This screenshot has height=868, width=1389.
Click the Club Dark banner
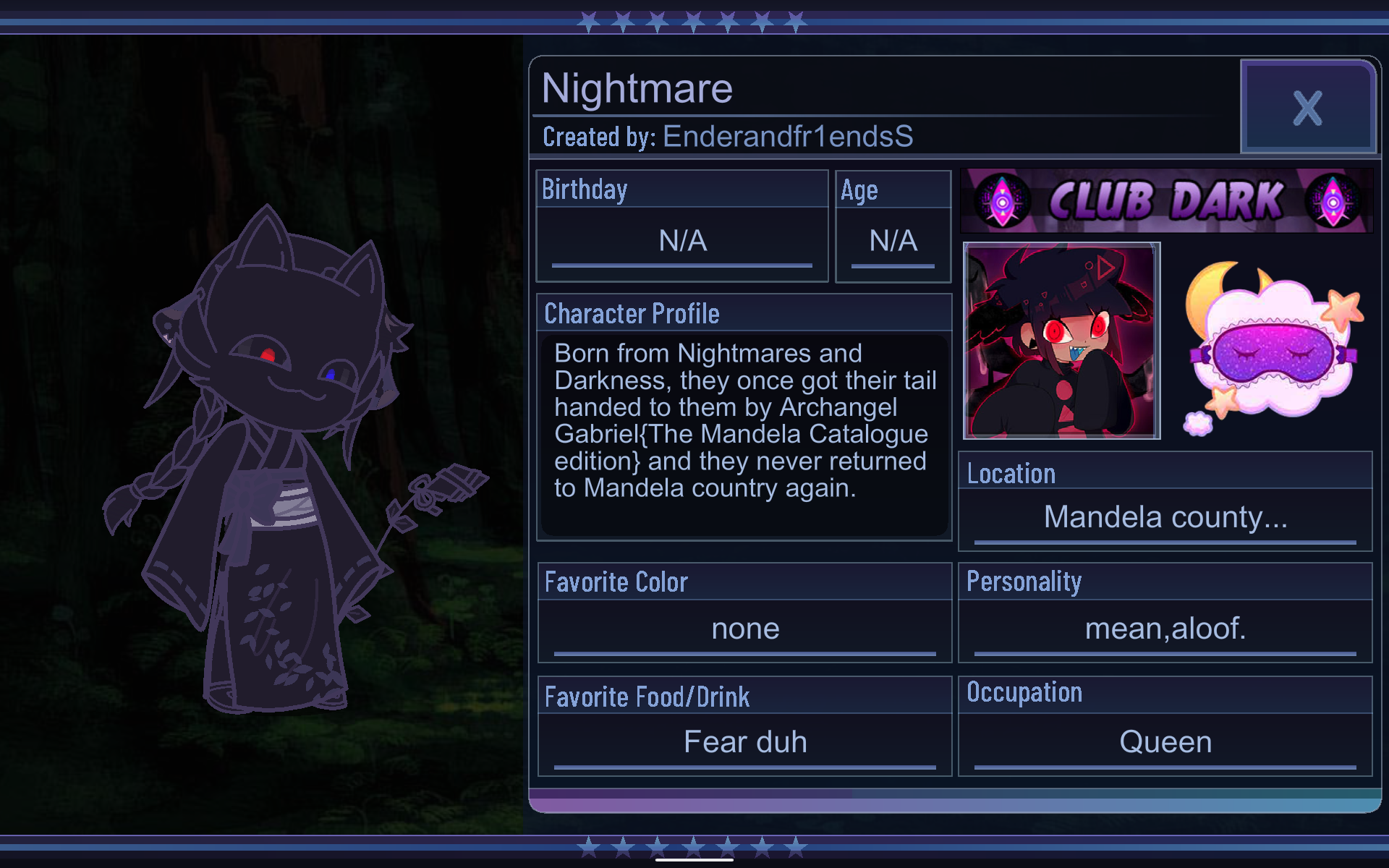[x=1166, y=200]
